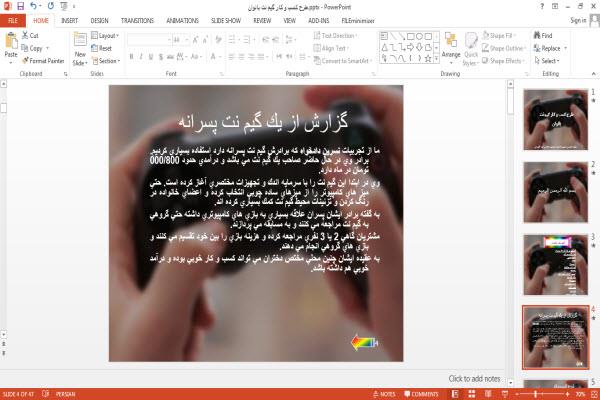This screenshot has height=400, width=600.
Task: Click the zoom slider handle
Action: pos(535,394)
